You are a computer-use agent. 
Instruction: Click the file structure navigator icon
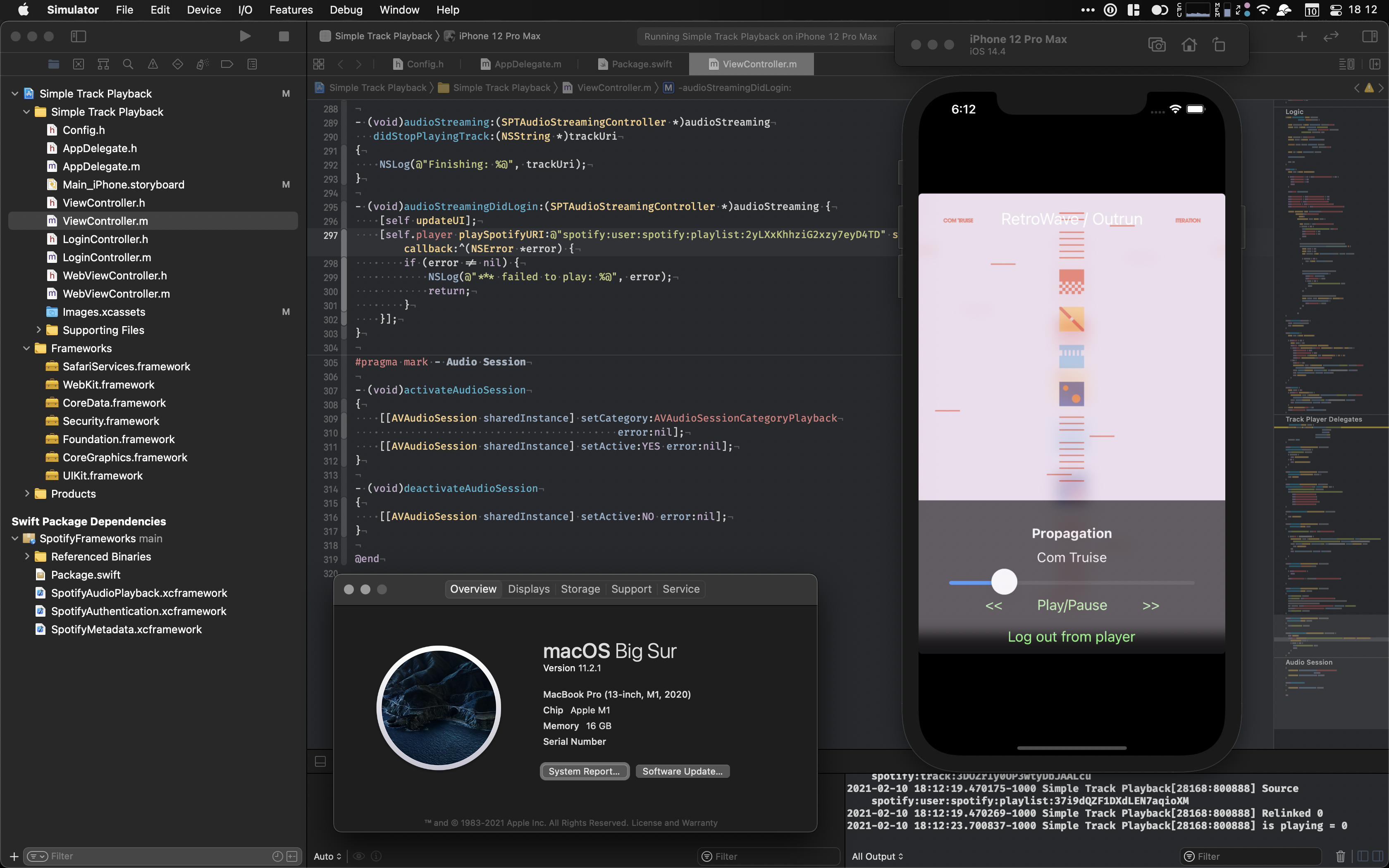pyautogui.click(x=53, y=64)
